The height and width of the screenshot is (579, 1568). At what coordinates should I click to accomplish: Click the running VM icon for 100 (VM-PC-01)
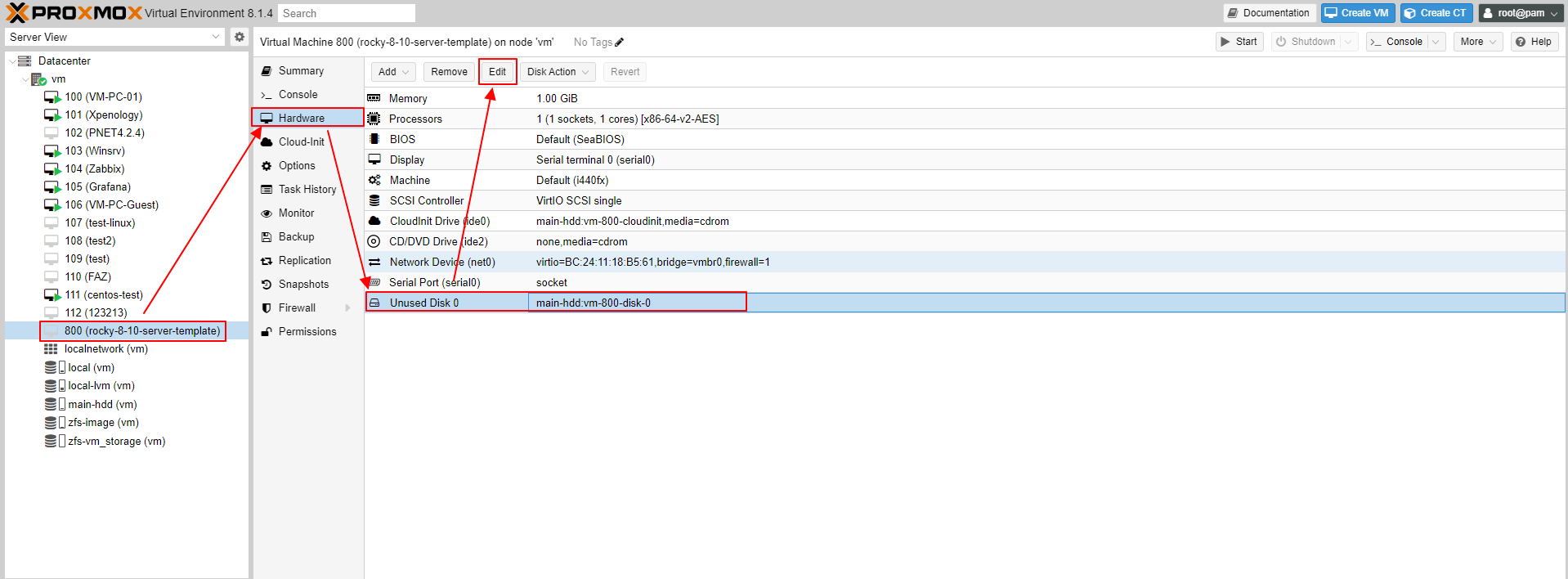tap(52, 97)
